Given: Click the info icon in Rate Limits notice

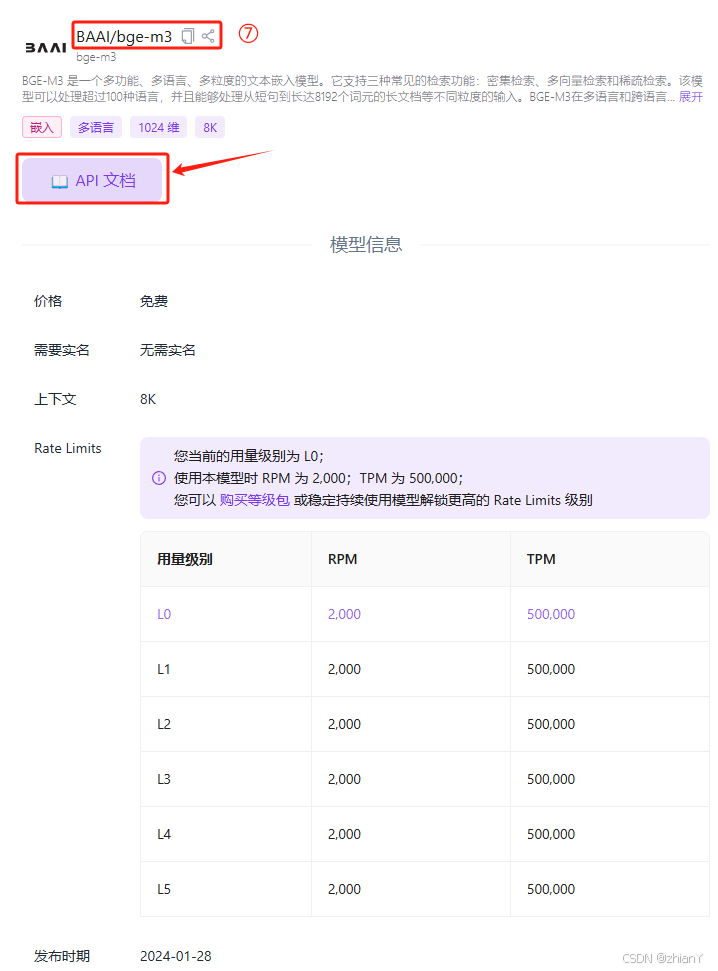Looking at the screenshot, I should [x=159, y=478].
